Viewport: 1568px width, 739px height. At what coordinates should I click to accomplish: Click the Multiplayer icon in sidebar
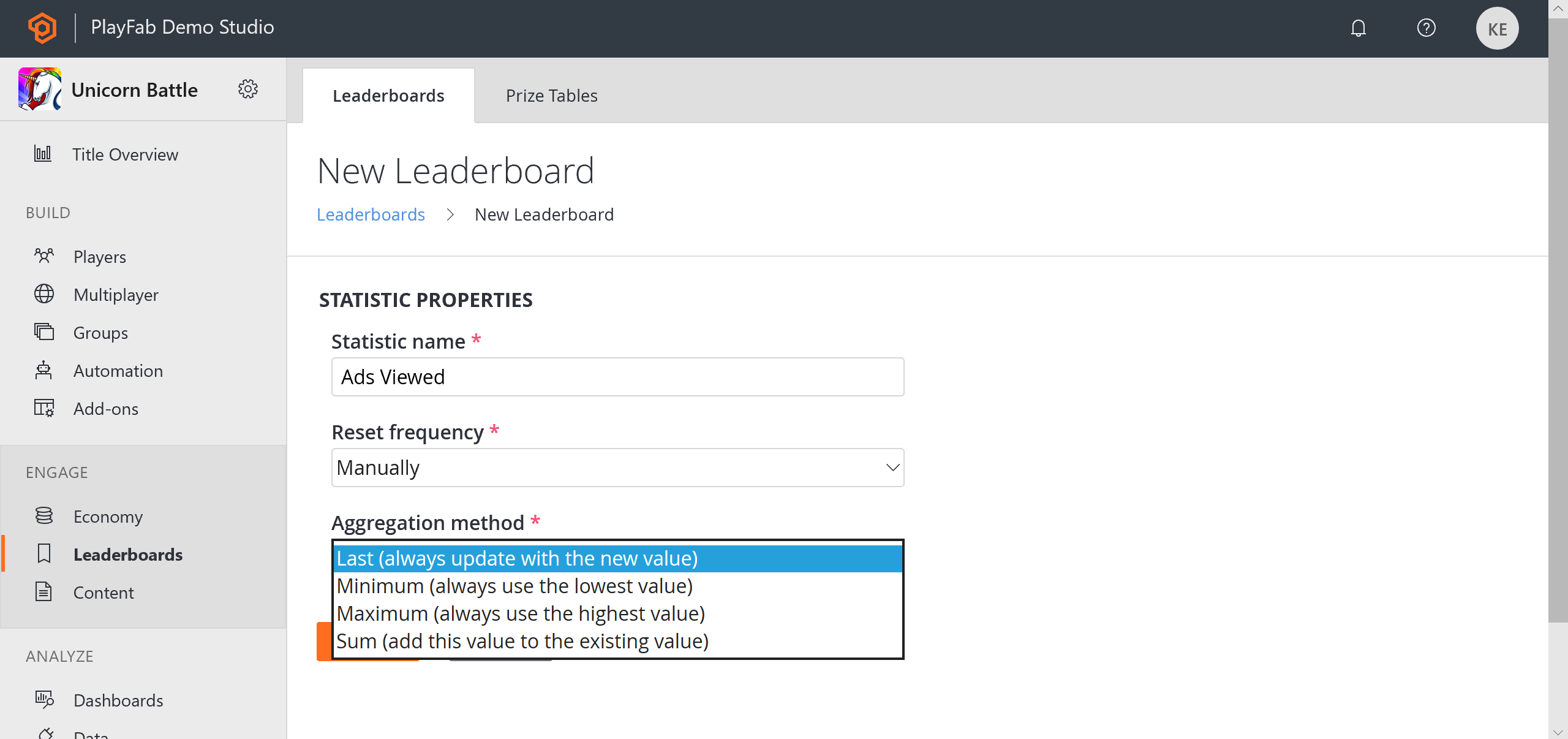click(44, 294)
